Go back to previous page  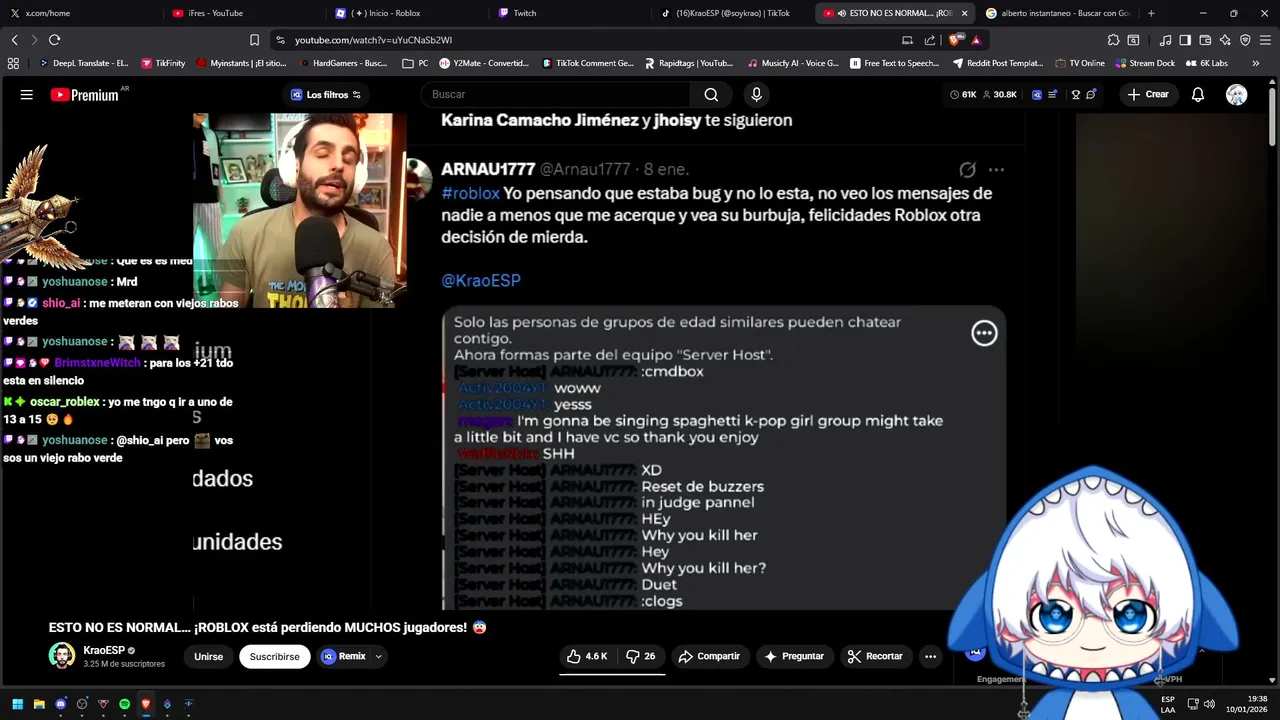(x=14, y=40)
